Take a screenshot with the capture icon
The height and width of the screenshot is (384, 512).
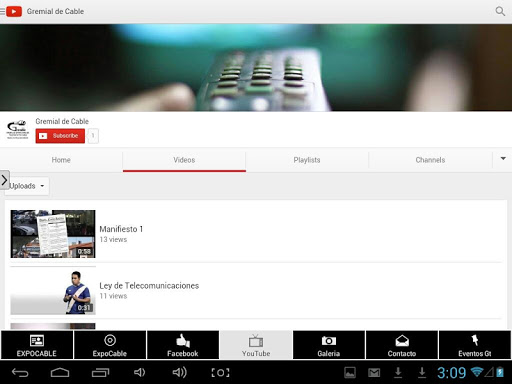coord(220,372)
